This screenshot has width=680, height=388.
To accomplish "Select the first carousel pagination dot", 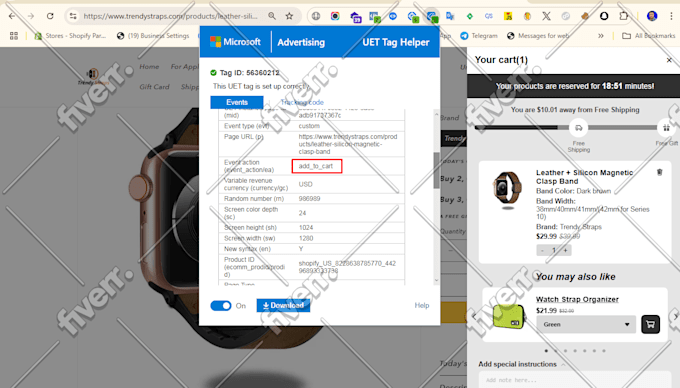I will (546, 351).
